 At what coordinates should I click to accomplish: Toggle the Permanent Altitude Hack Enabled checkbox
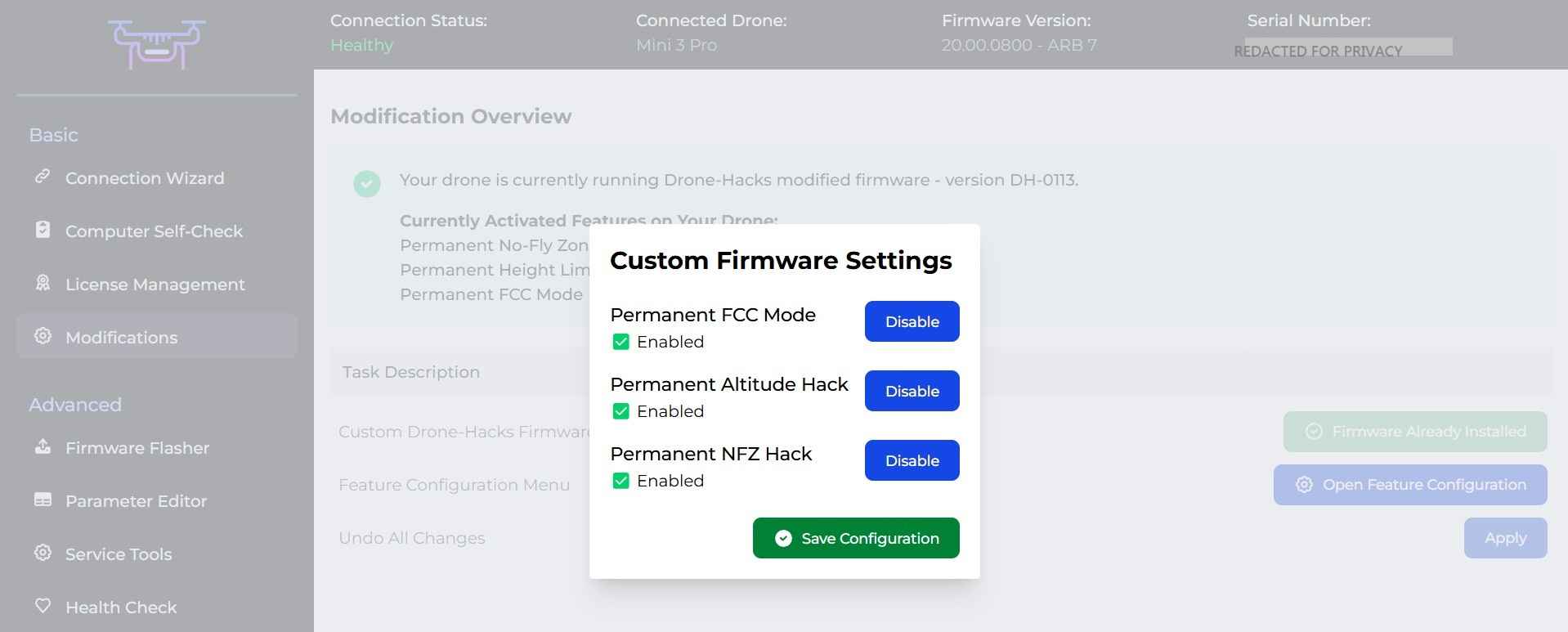click(x=620, y=411)
